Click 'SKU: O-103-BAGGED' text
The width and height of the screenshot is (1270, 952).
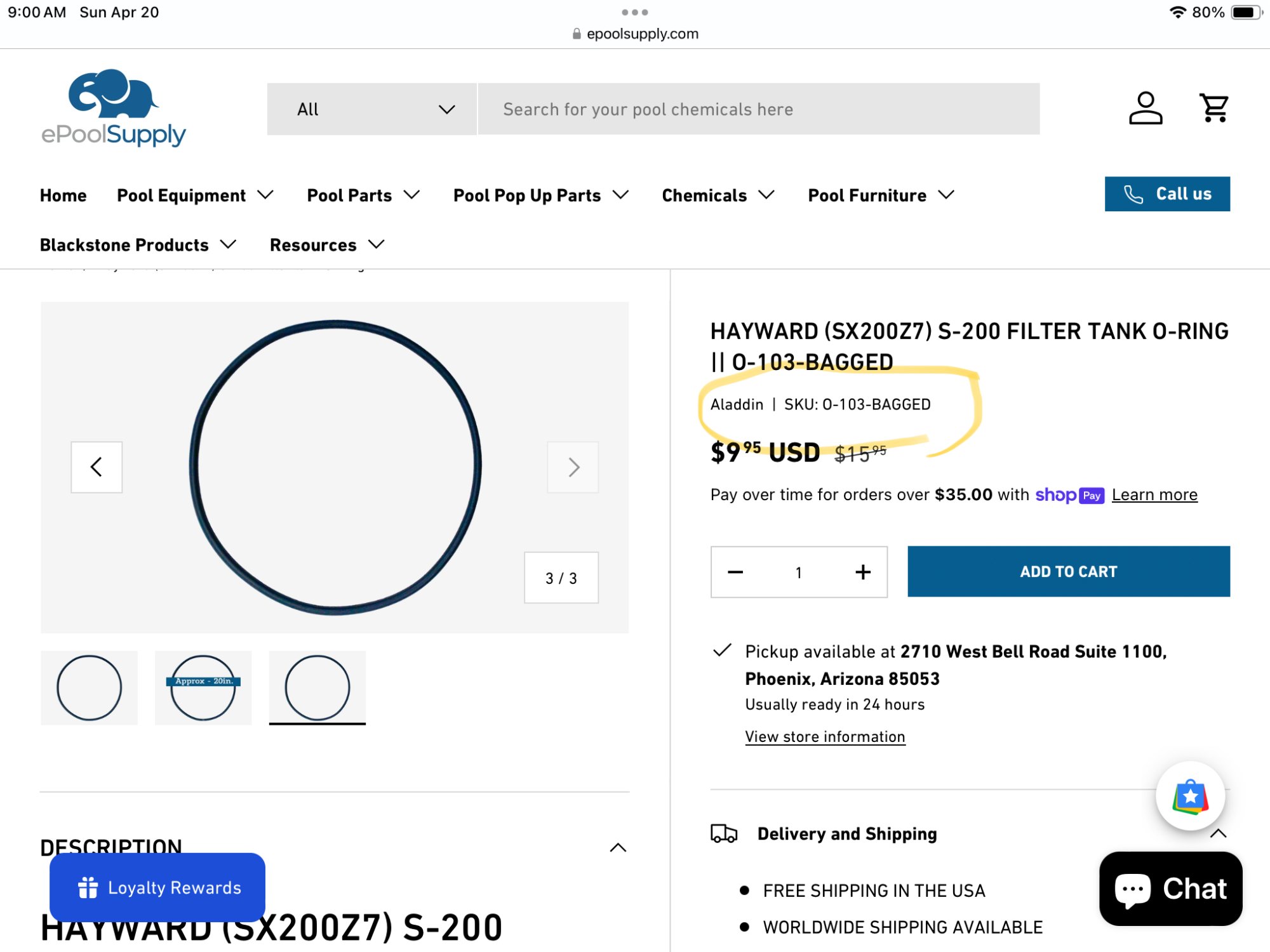[x=857, y=405]
